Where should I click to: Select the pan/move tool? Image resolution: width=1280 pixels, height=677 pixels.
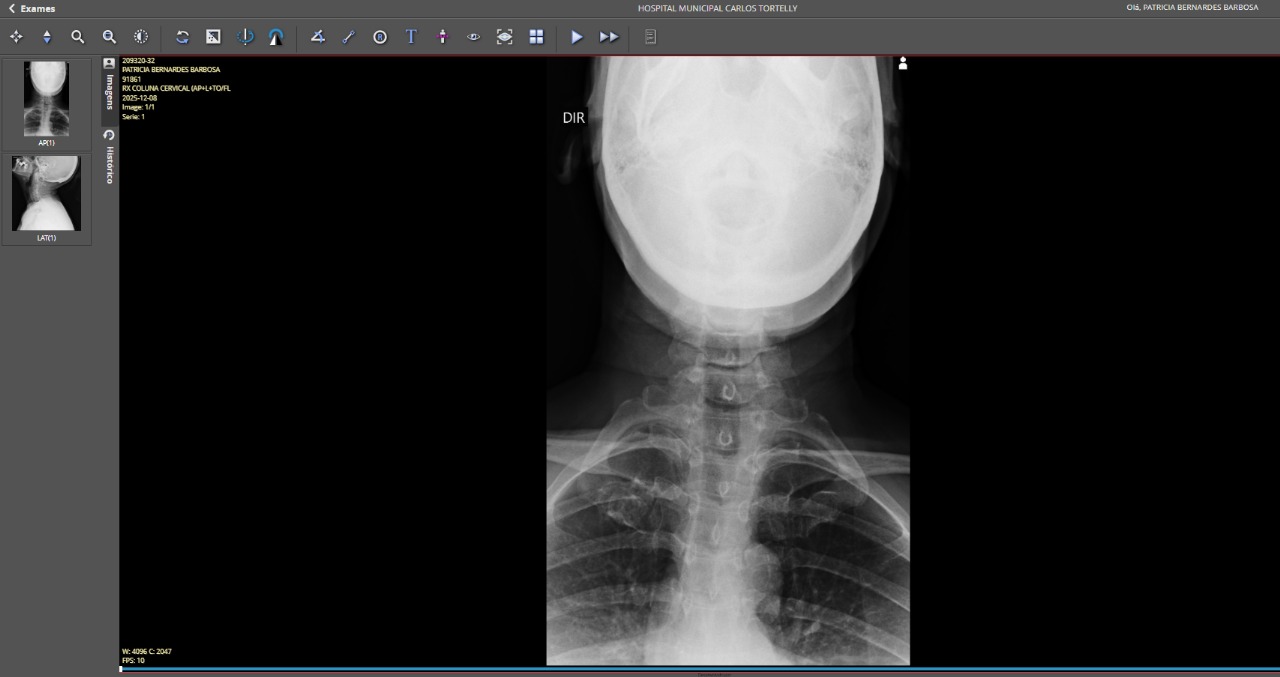coord(16,37)
